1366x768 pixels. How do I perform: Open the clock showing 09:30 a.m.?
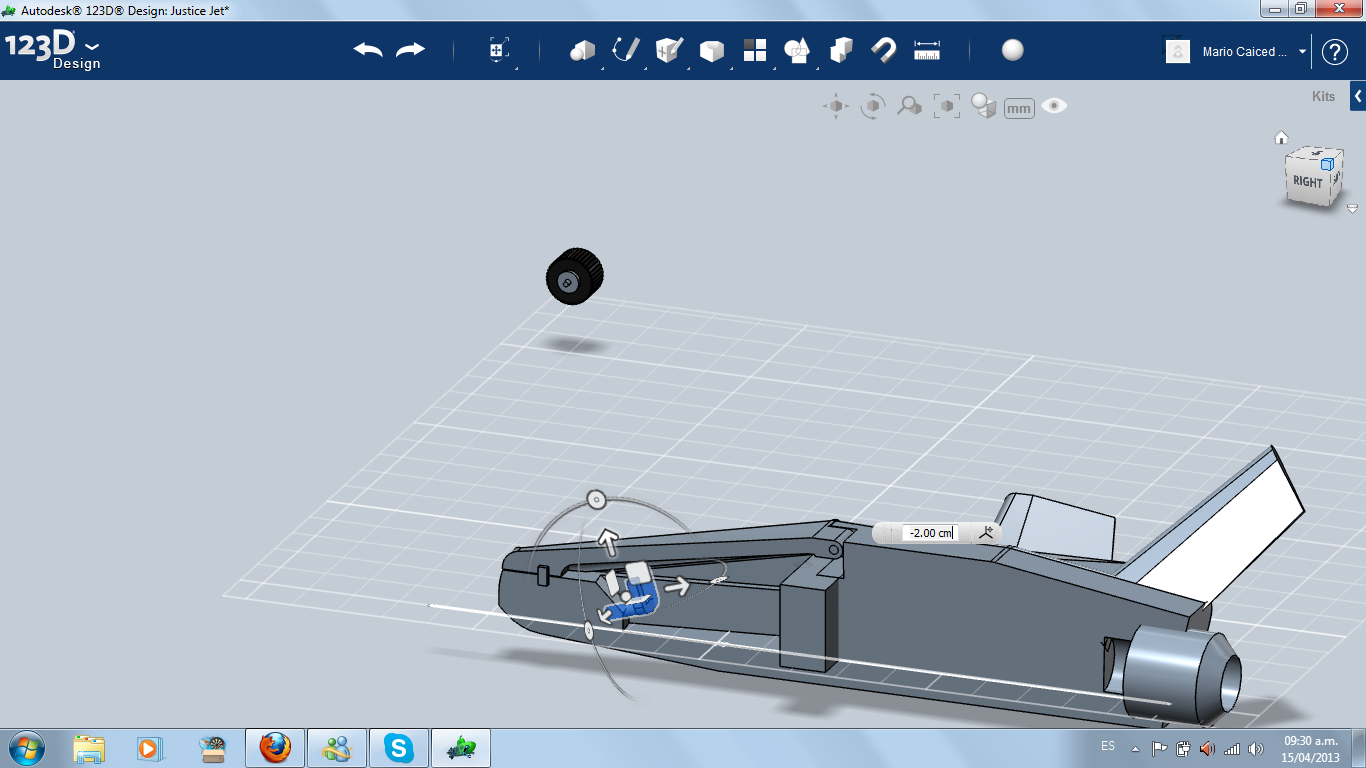[x=1310, y=748]
